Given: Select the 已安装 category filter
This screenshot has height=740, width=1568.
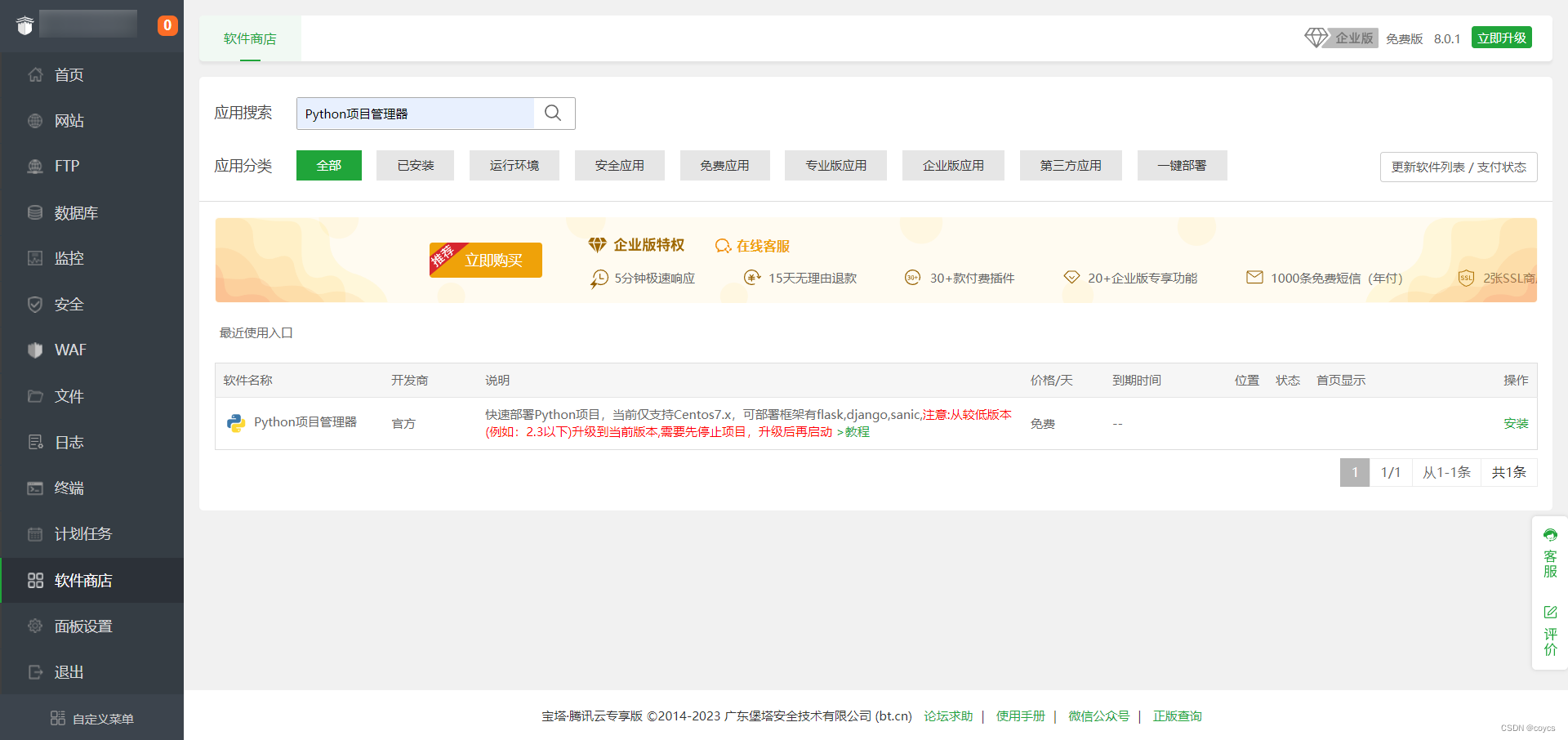Looking at the screenshot, I should [x=415, y=165].
